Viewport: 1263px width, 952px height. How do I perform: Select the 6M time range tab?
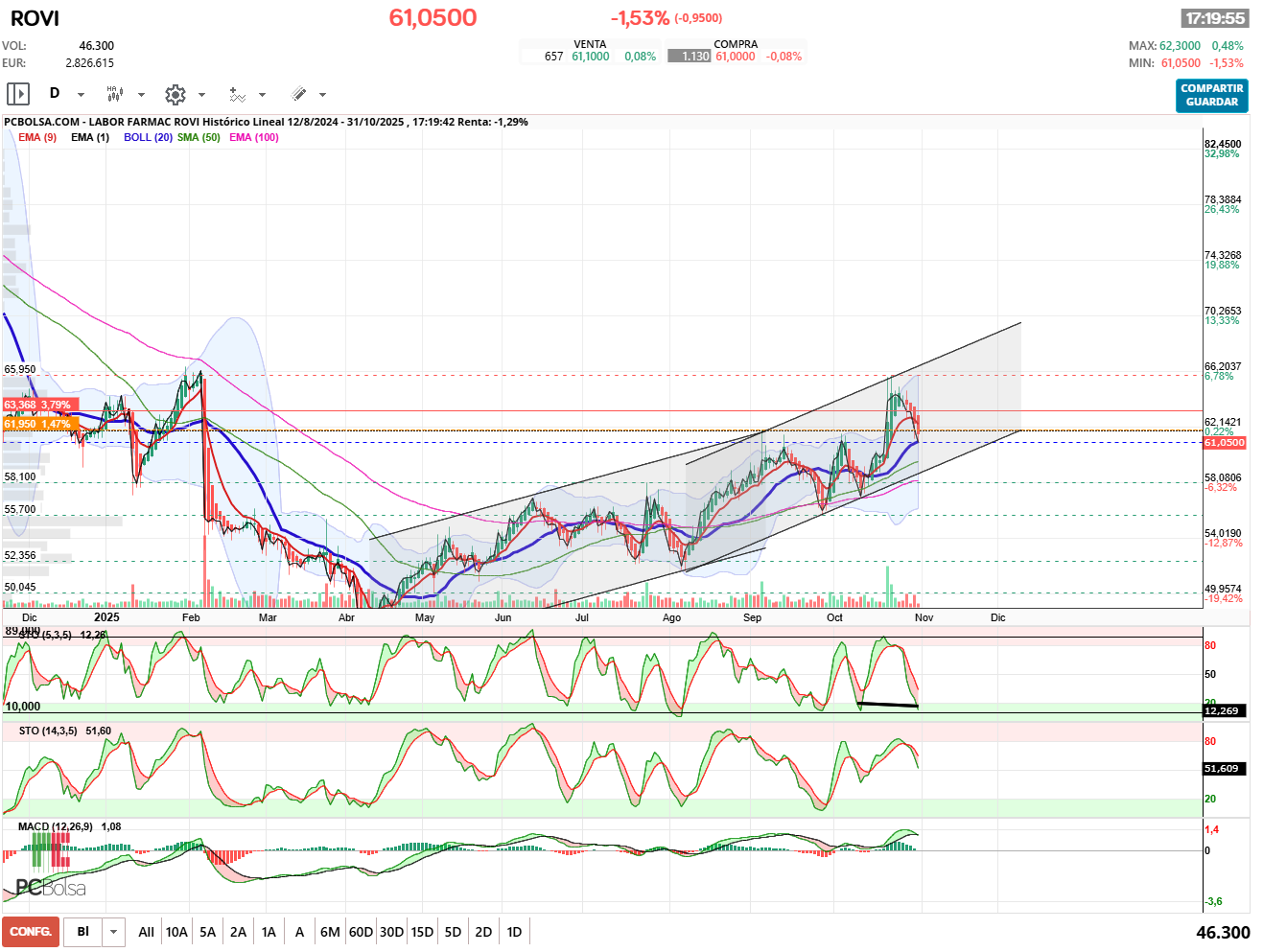pyautogui.click(x=330, y=932)
